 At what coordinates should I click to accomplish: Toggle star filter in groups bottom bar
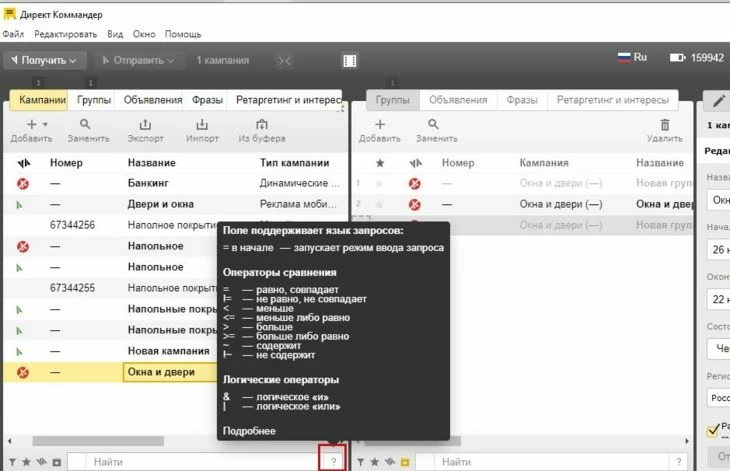[375, 462]
